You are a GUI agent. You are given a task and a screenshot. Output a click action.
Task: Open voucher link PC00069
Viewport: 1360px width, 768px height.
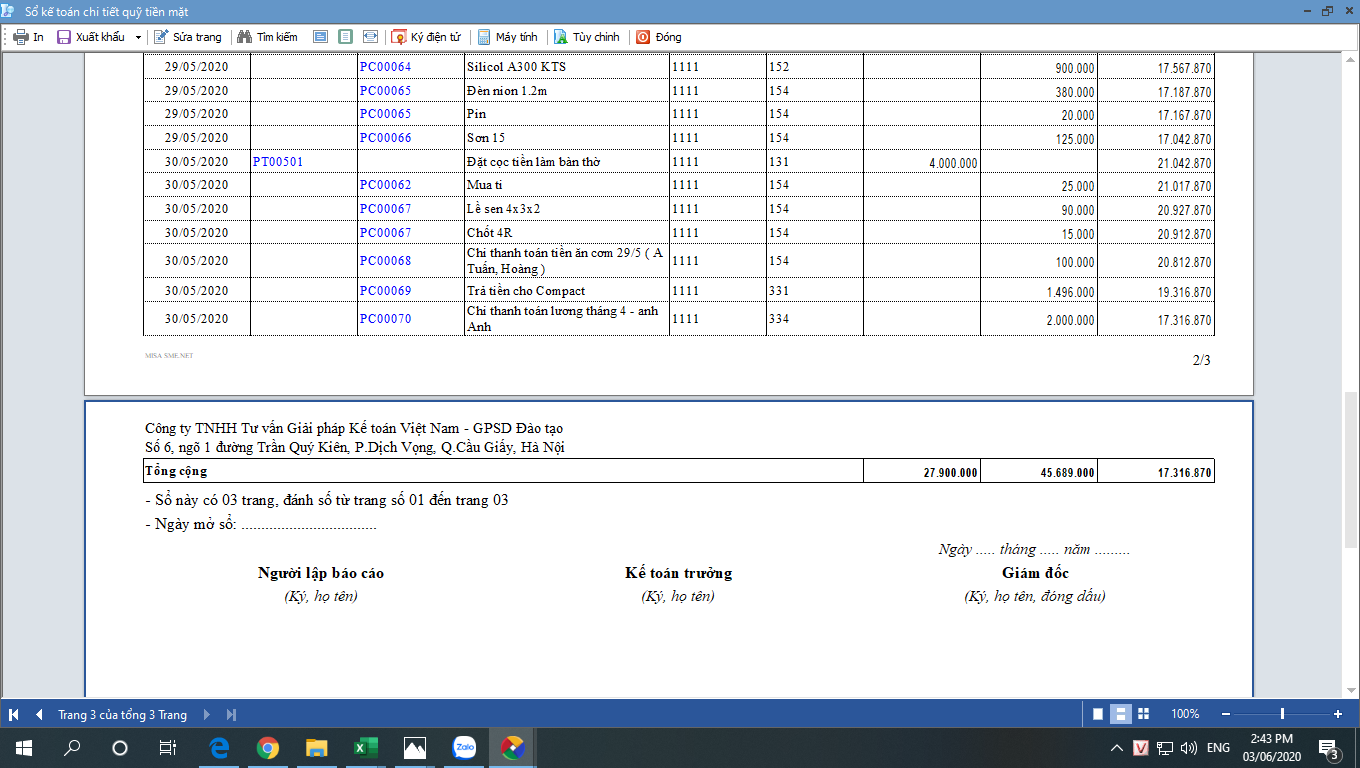pyautogui.click(x=385, y=291)
